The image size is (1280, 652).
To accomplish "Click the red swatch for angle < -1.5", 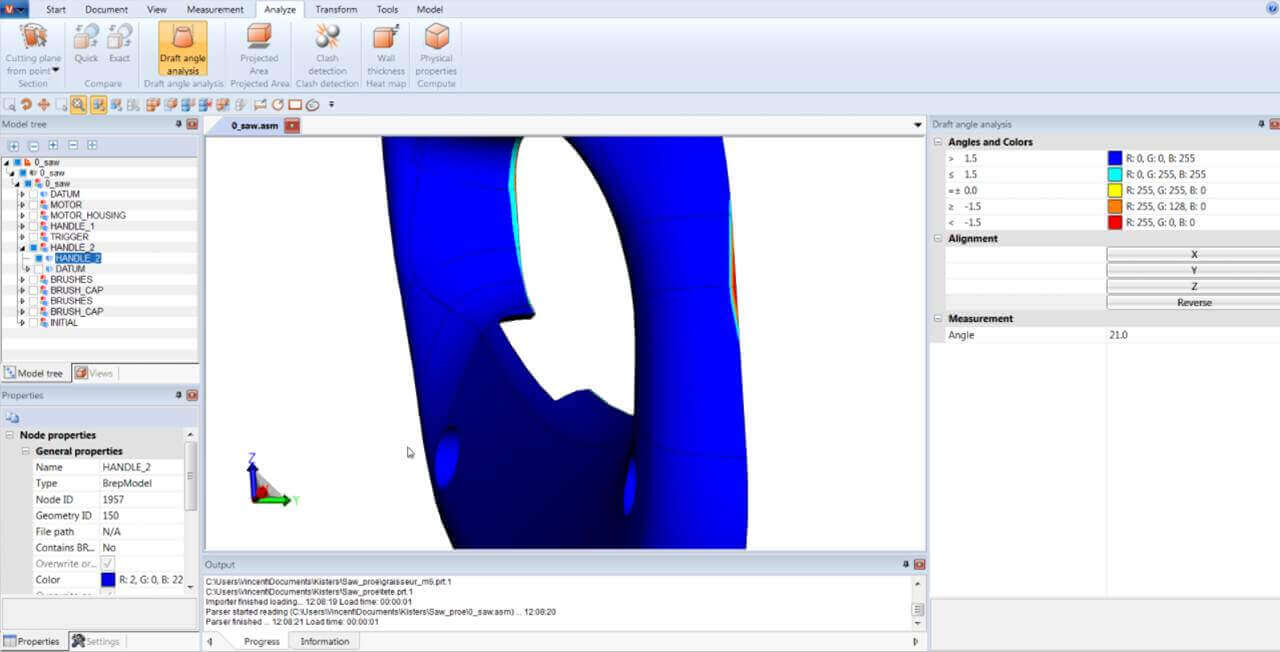I will [1115, 222].
